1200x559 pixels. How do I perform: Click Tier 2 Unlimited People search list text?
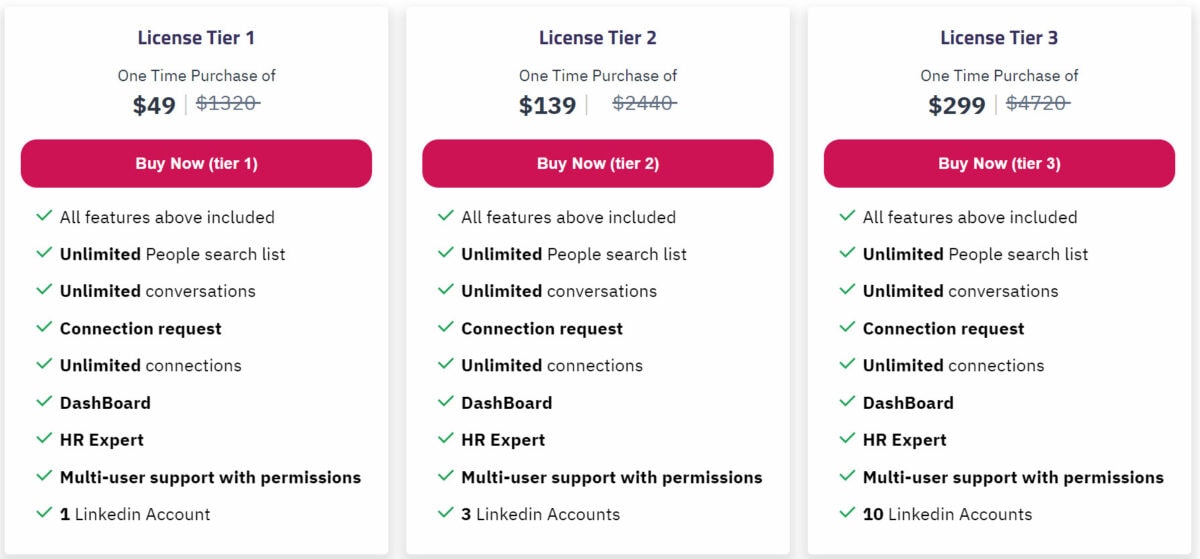point(574,254)
